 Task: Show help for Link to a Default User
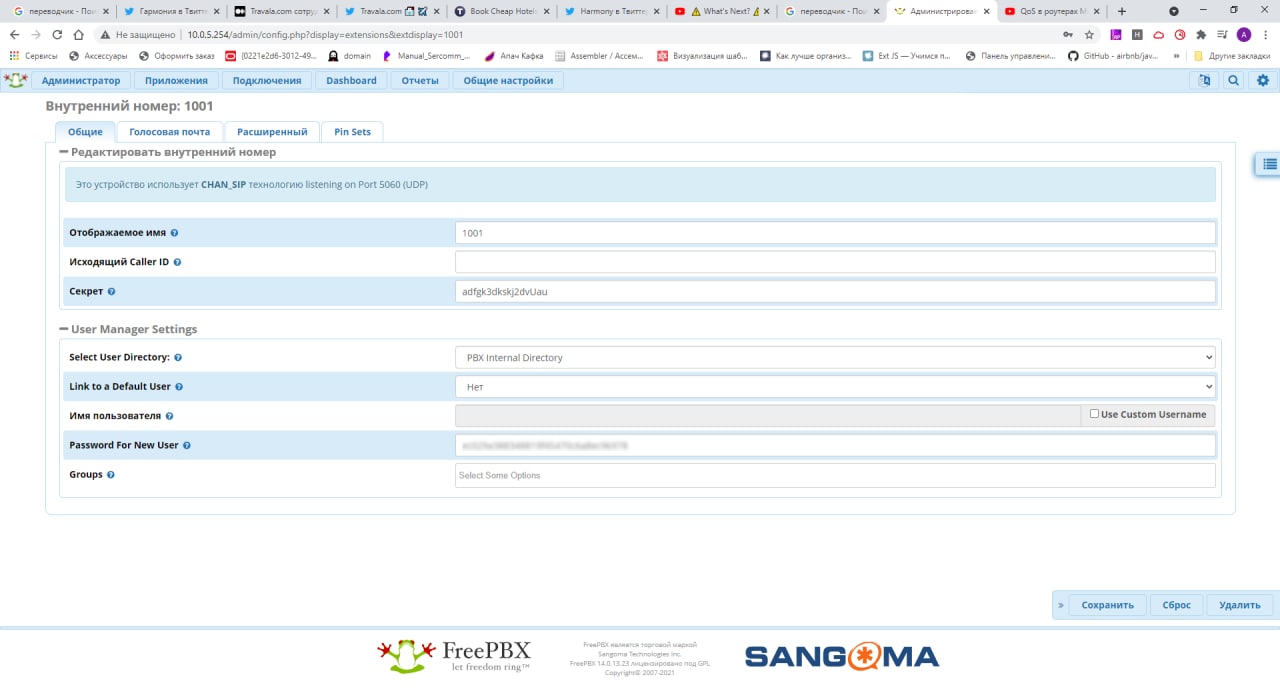coord(179,386)
